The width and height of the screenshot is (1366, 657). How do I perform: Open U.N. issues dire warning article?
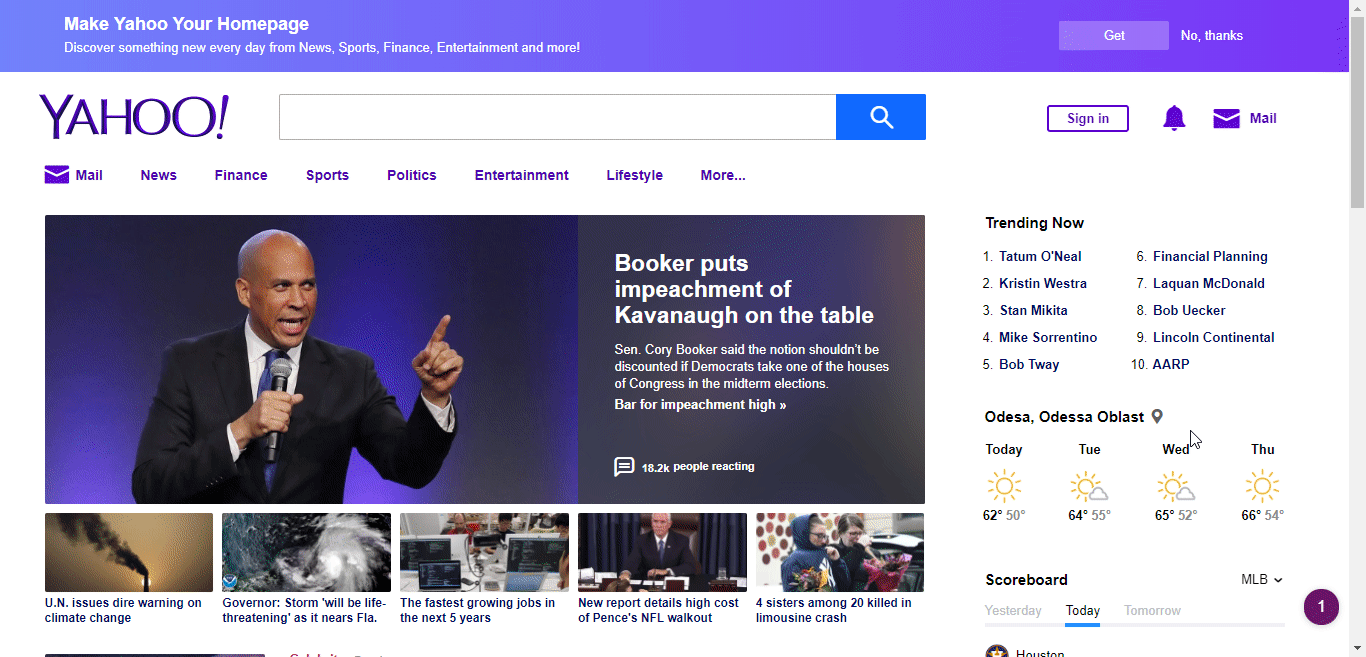(x=123, y=610)
